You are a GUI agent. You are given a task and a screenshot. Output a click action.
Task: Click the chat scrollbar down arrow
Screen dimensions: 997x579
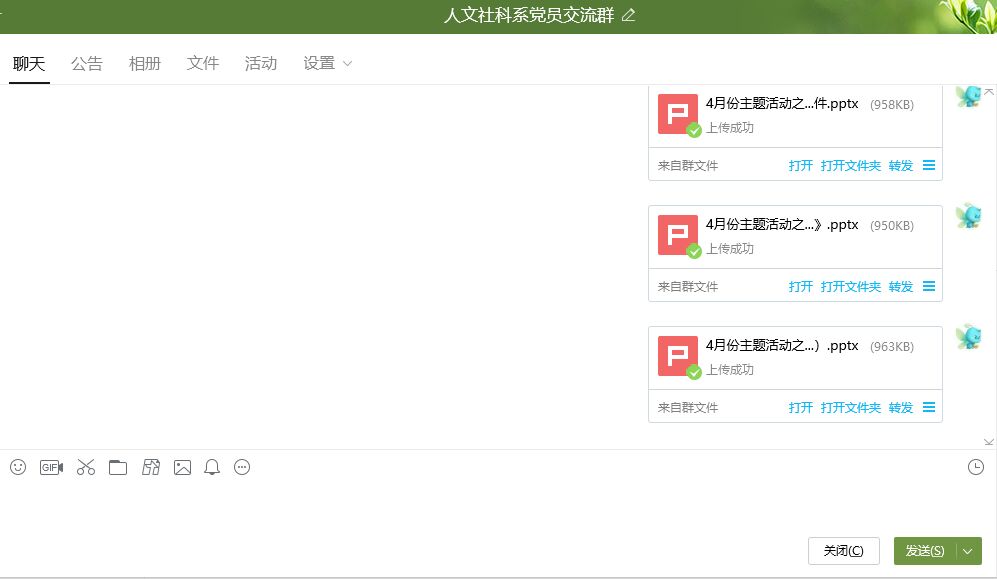point(989,442)
